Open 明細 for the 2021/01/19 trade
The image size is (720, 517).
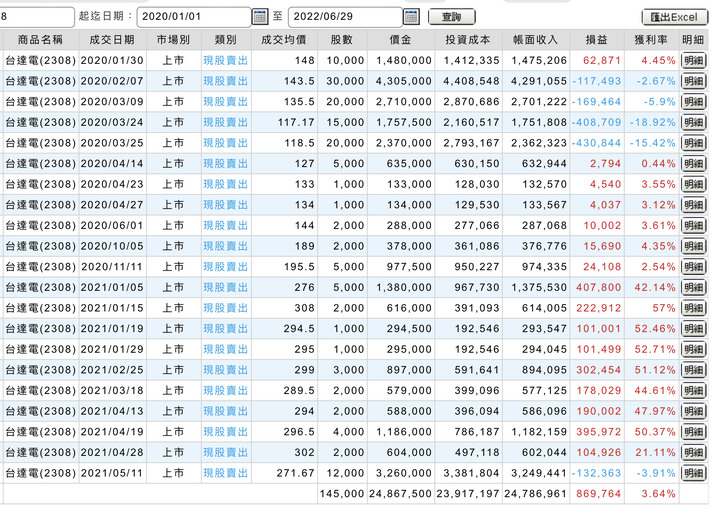tap(693, 329)
